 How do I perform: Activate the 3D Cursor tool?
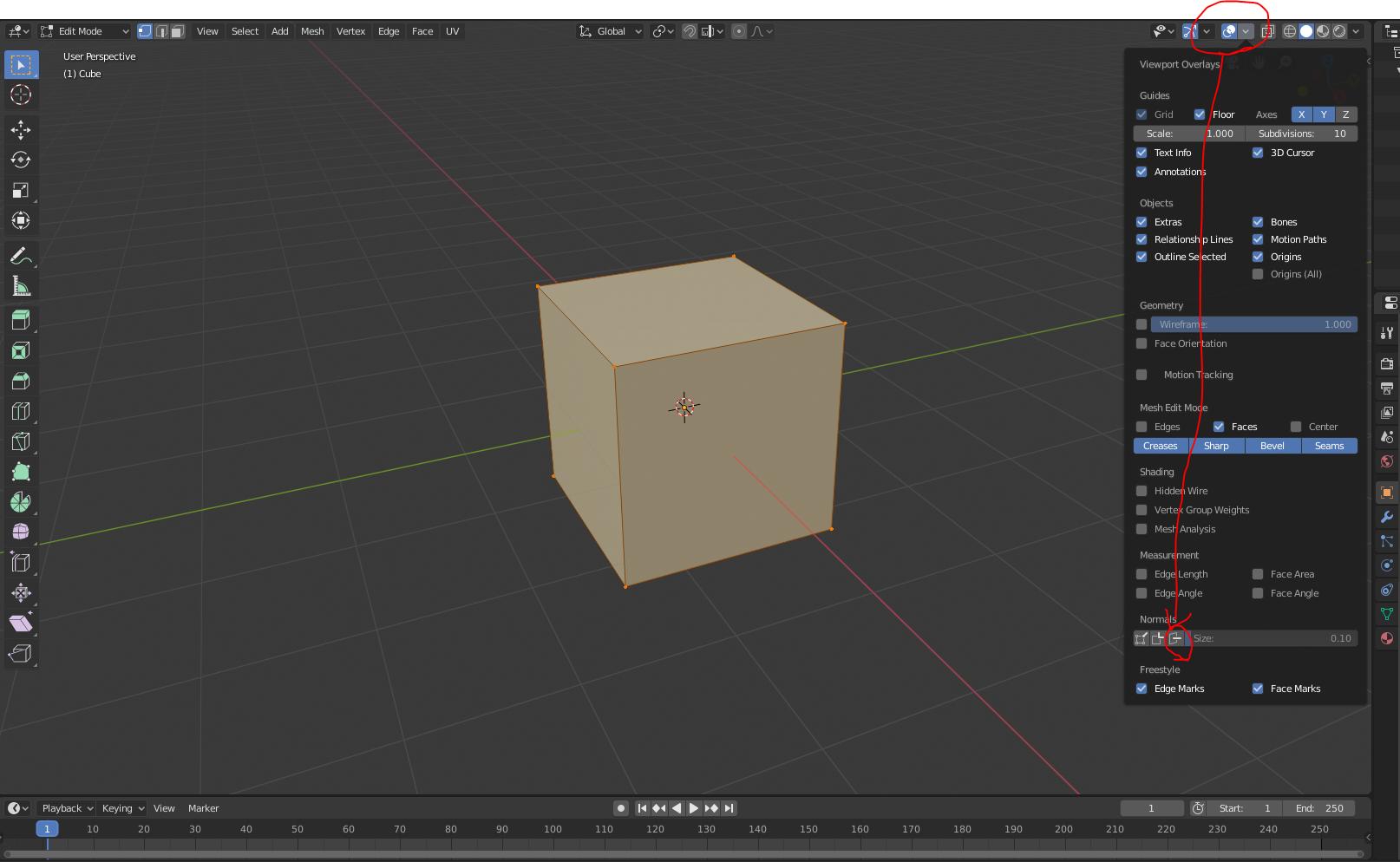point(21,95)
